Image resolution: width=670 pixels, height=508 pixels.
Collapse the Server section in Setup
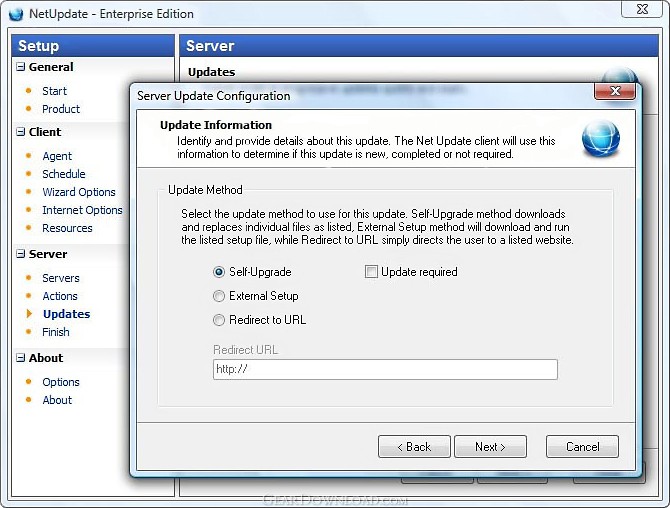pyautogui.click(x=20, y=254)
